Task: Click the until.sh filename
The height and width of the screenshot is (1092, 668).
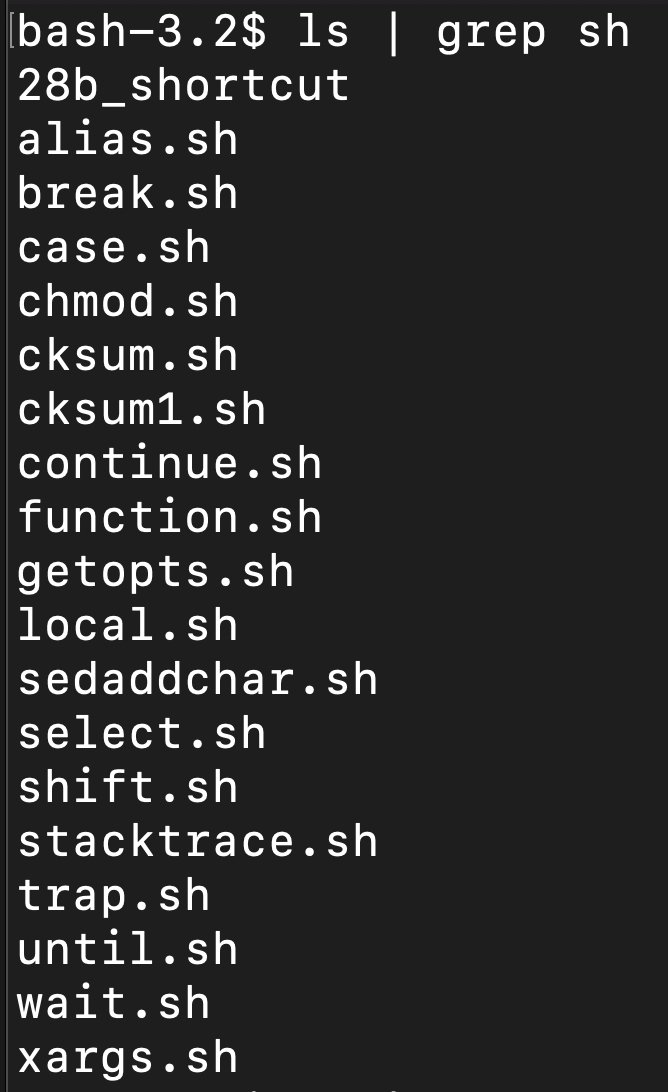Action: [127, 949]
